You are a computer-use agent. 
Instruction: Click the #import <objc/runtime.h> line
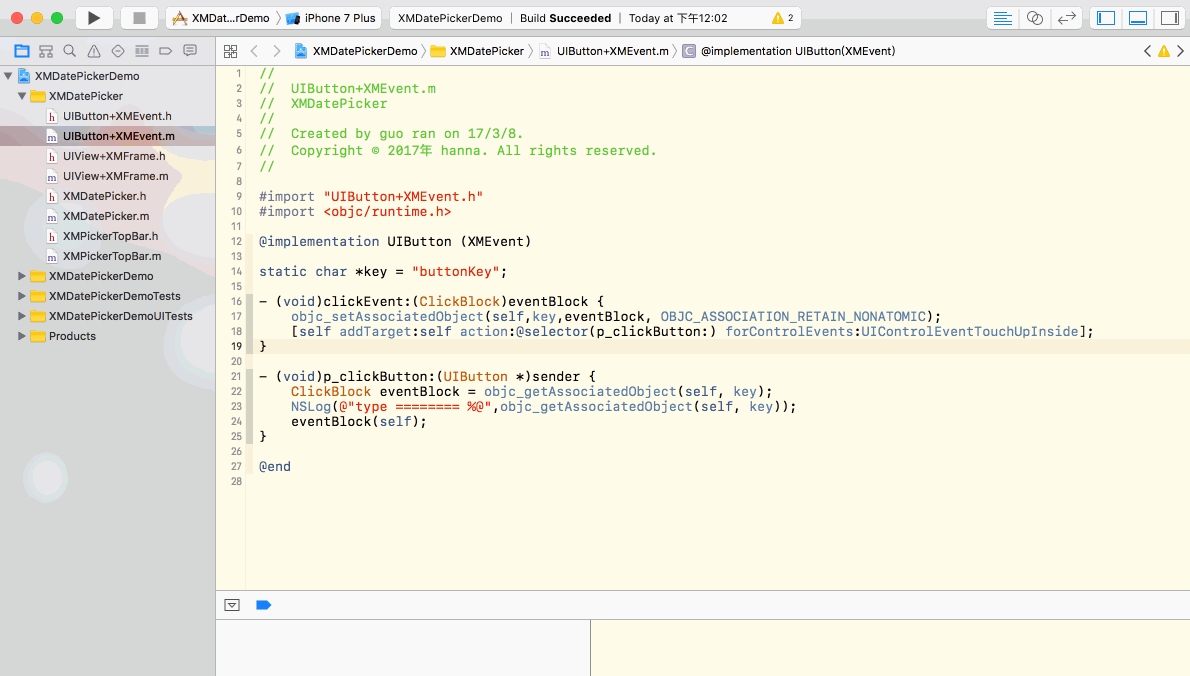pos(355,212)
